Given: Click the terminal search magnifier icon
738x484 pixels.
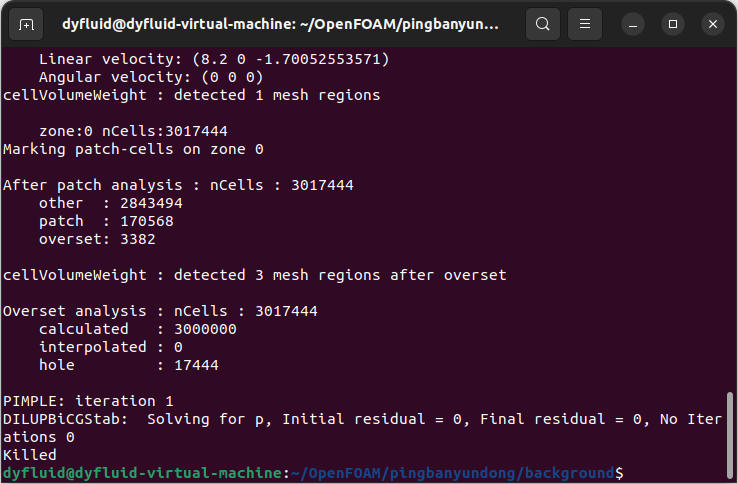Looking at the screenshot, I should 542,24.
